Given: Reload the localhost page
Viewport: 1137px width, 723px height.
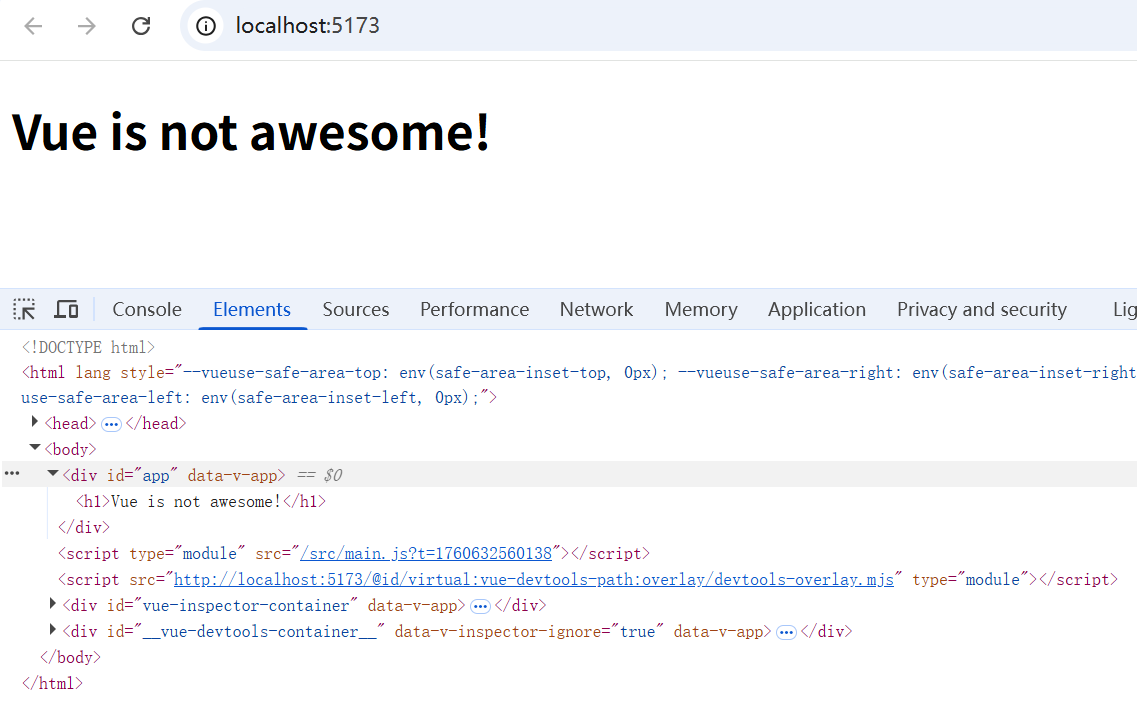Looking at the screenshot, I should (141, 26).
